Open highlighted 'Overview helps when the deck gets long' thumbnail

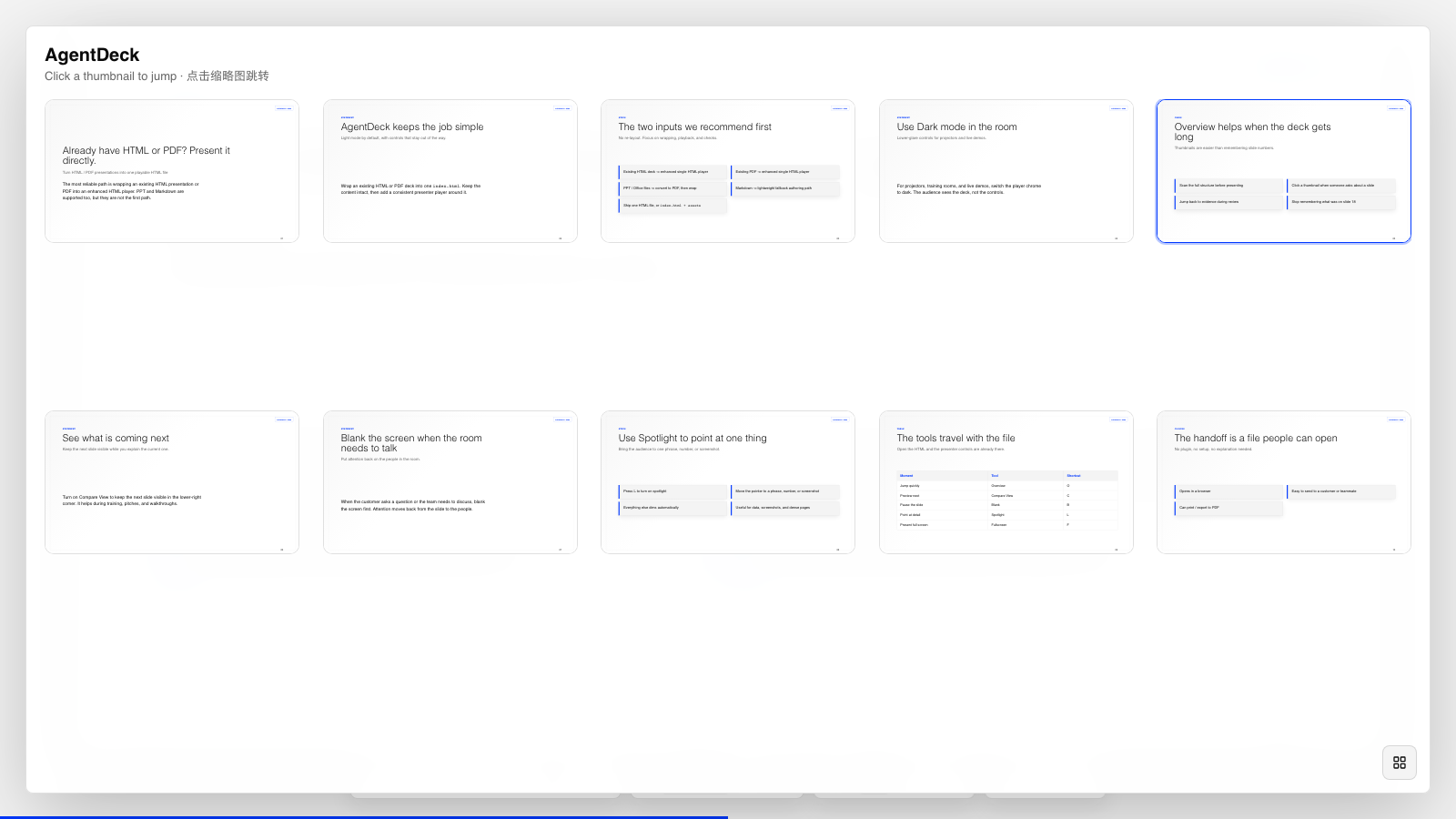click(x=1284, y=171)
